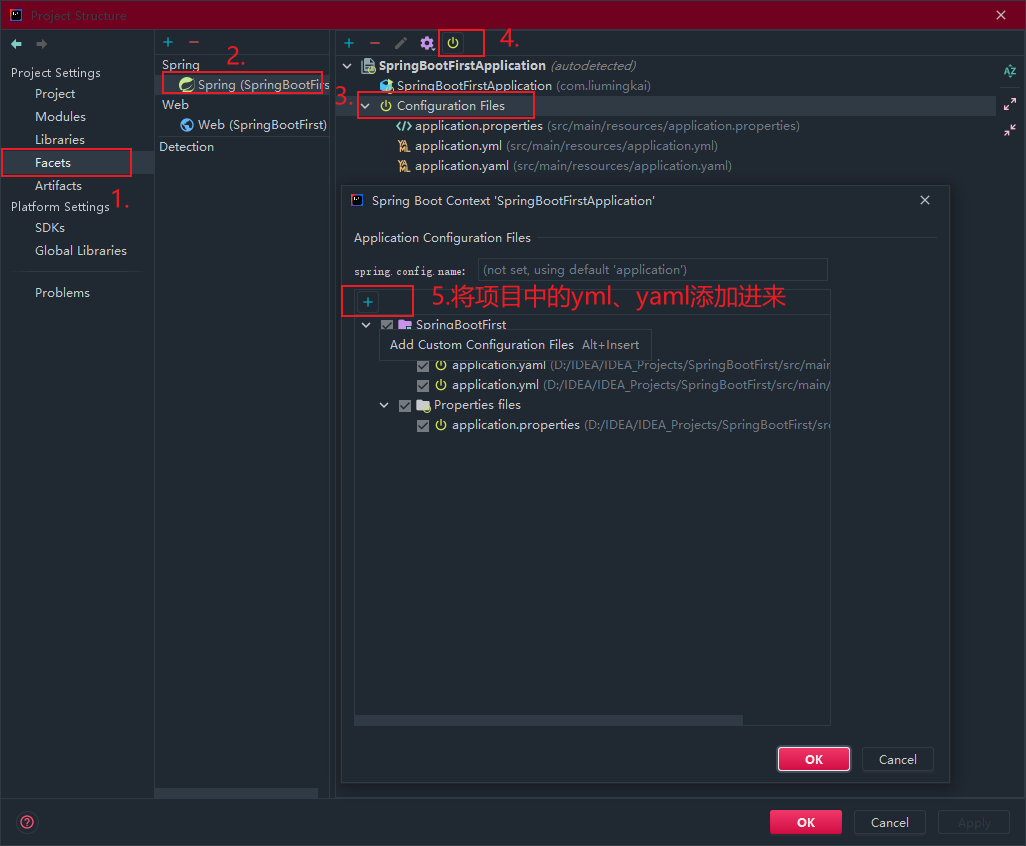Click the gear settings icon in toolbar
The height and width of the screenshot is (846, 1026).
(x=427, y=43)
